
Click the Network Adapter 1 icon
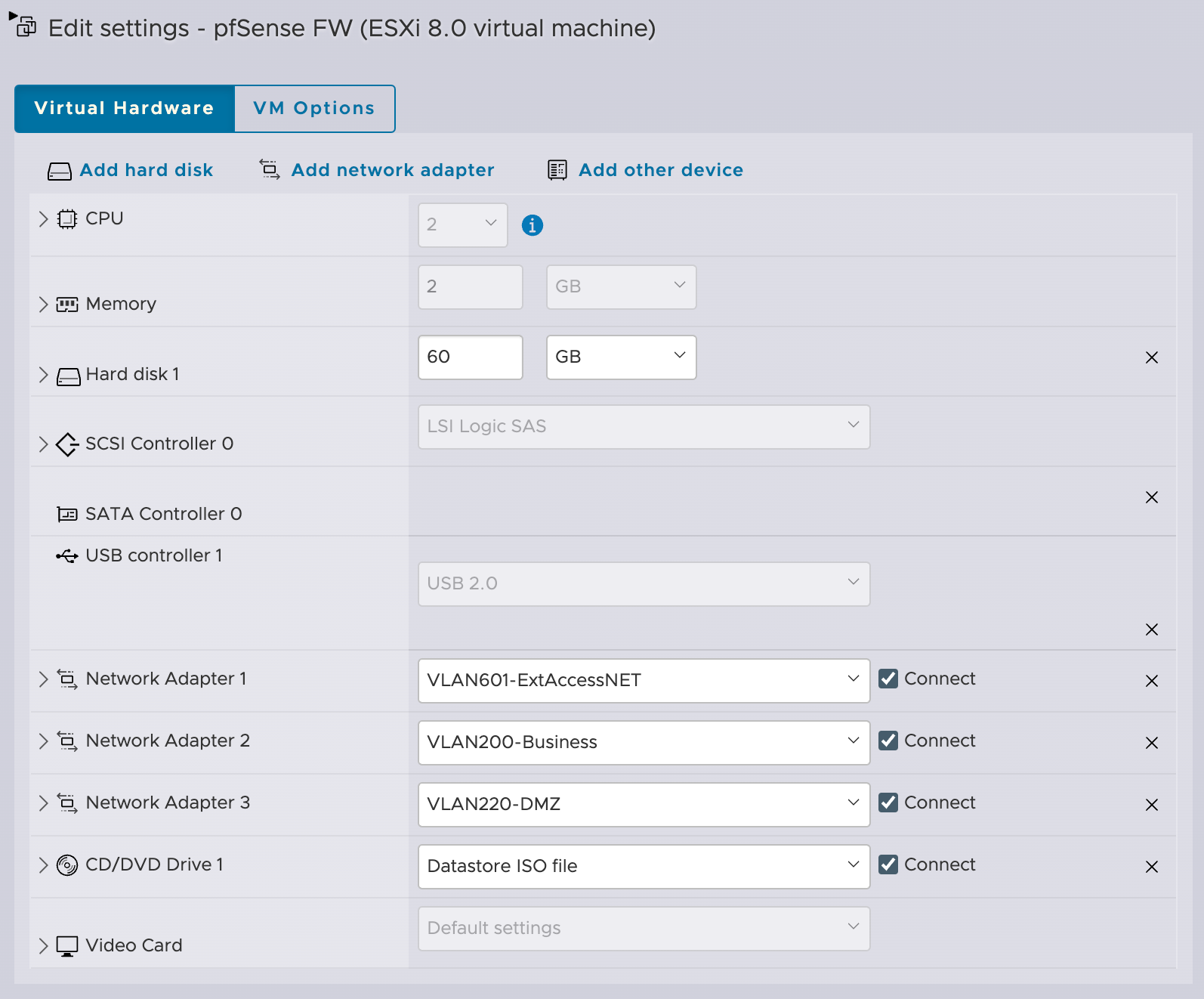pos(67,679)
